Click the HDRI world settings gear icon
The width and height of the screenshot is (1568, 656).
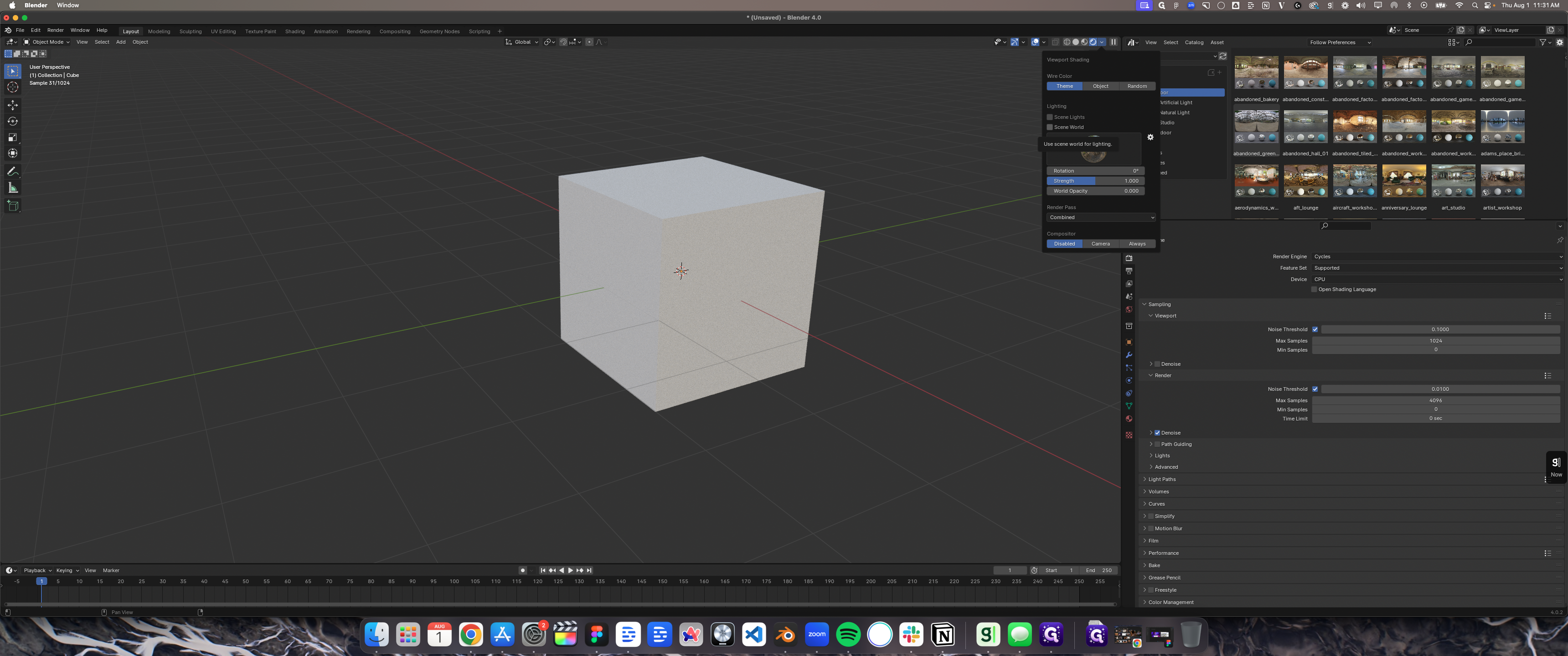click(x=1150, y=137)
